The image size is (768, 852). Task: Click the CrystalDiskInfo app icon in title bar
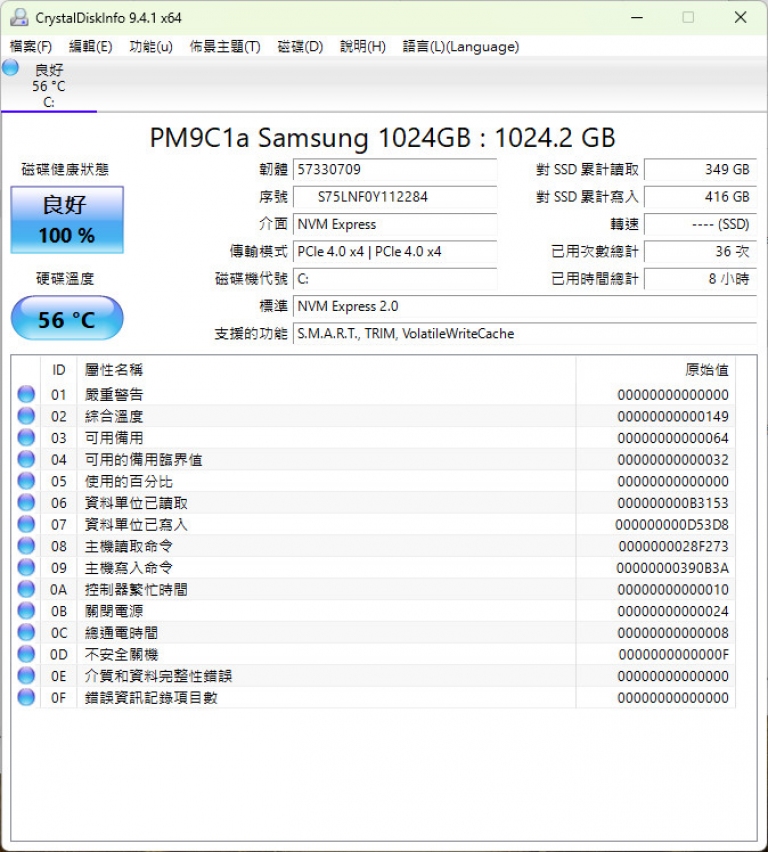tap(19, 17)
